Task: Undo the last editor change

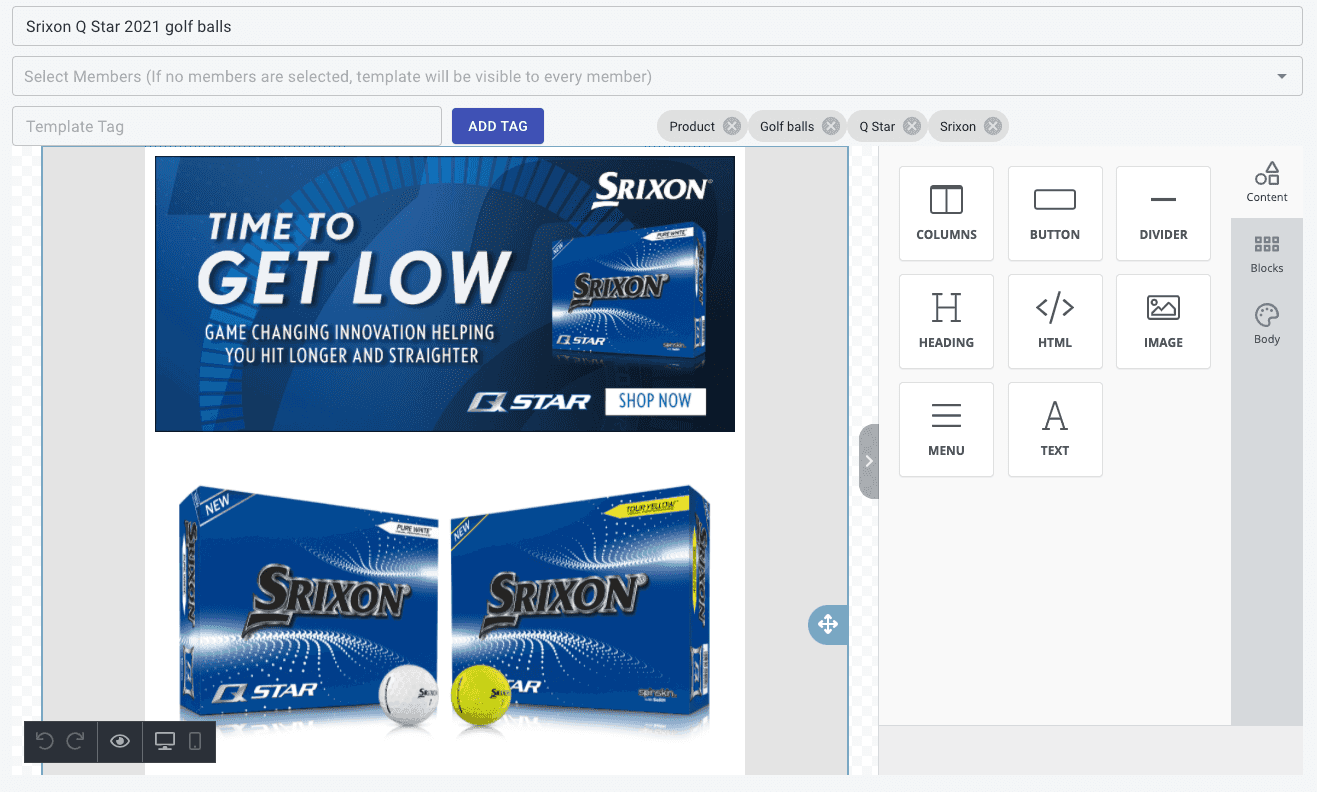Action: (x=44, y=741)
